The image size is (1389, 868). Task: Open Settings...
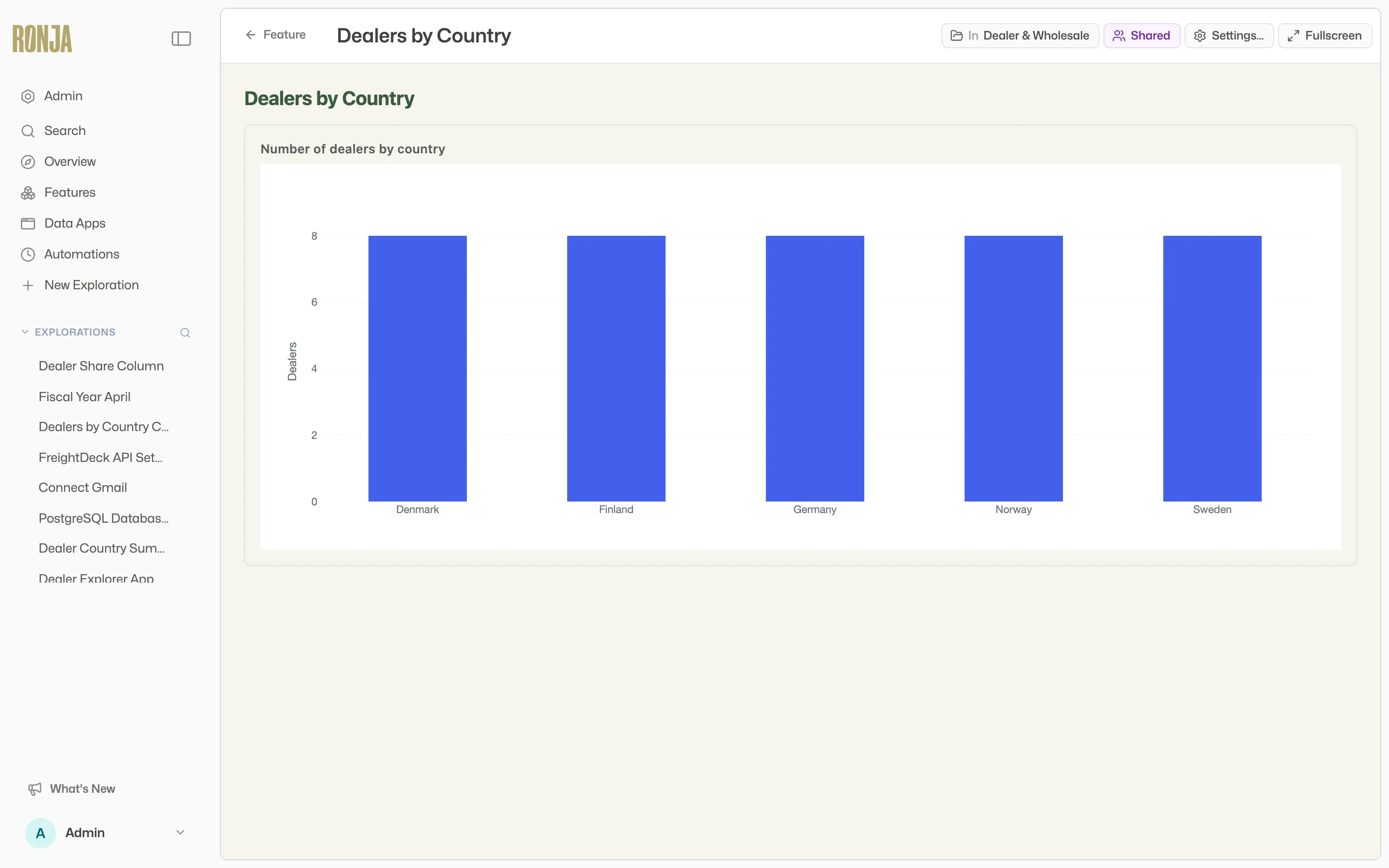[1229, 36]
